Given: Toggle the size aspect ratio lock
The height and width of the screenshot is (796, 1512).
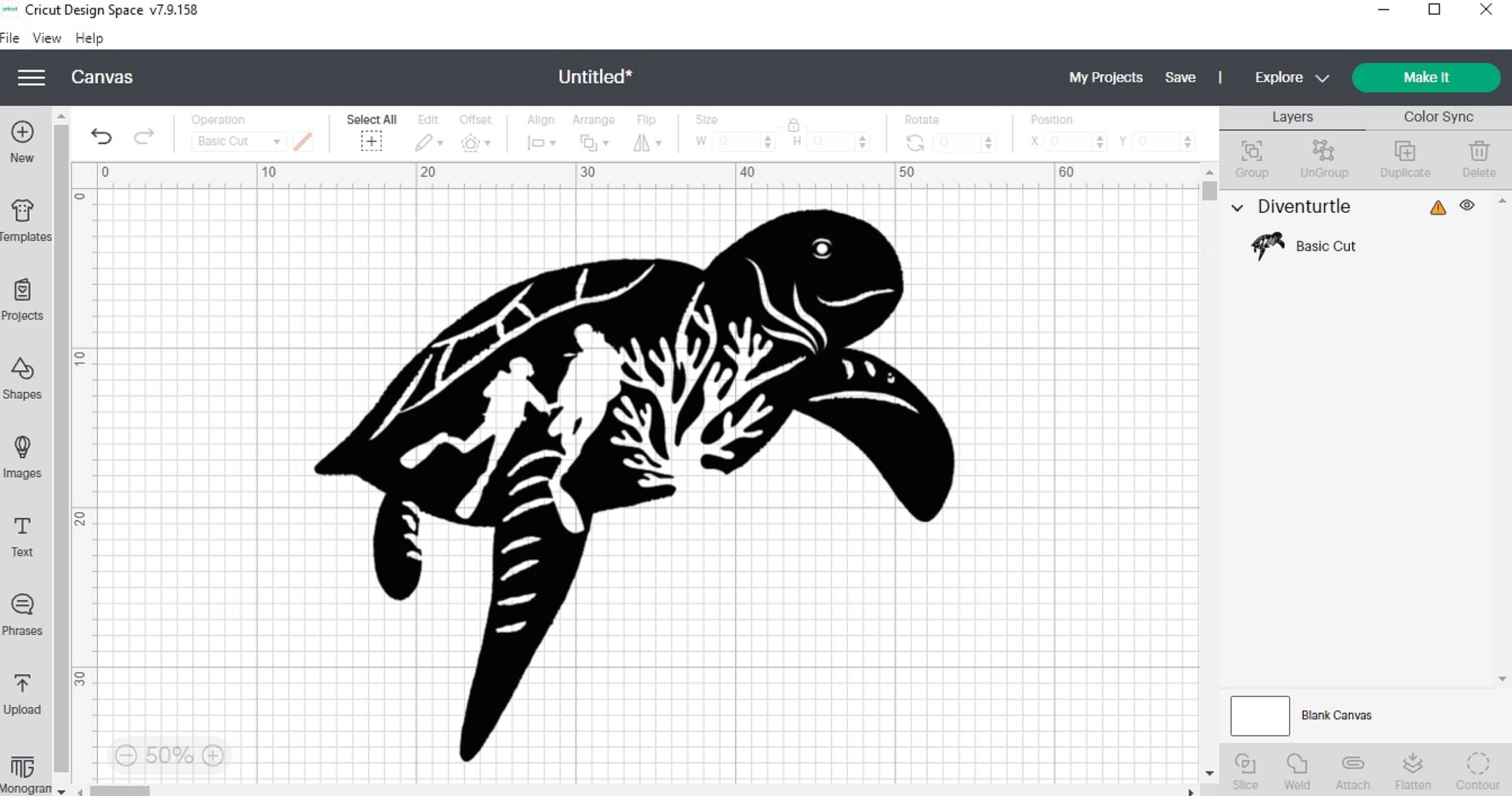Looking at the screenshot, I should tap(794, 125).
